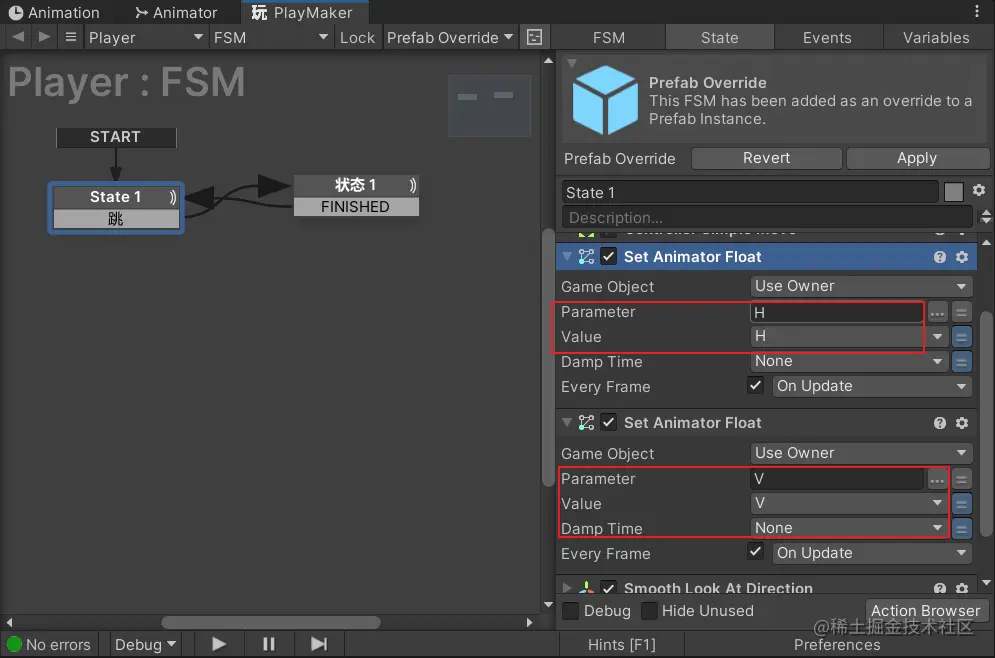
Task: Open gear menu of second Set Animator Float
Action: pos(962,423)
